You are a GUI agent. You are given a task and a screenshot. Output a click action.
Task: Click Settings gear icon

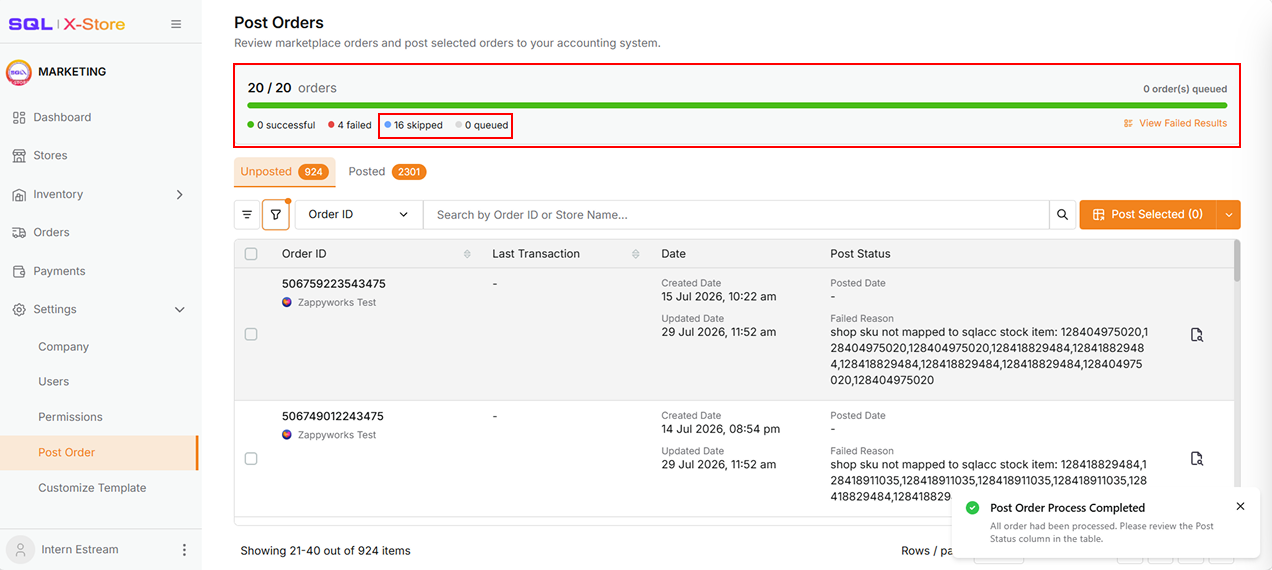coord(19,310)
